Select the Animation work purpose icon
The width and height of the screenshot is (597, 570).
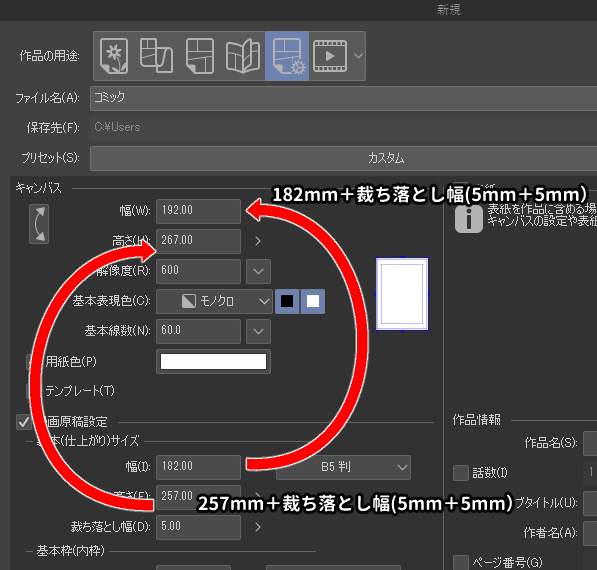tap(330, 56)
